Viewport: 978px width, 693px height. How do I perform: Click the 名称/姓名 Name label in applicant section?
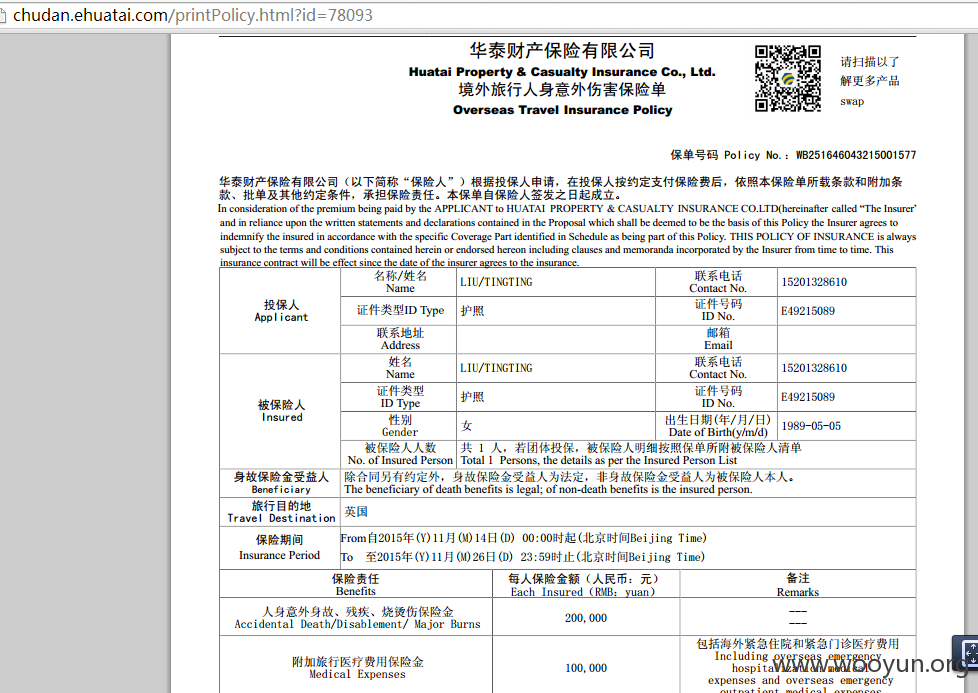point(400,282)
